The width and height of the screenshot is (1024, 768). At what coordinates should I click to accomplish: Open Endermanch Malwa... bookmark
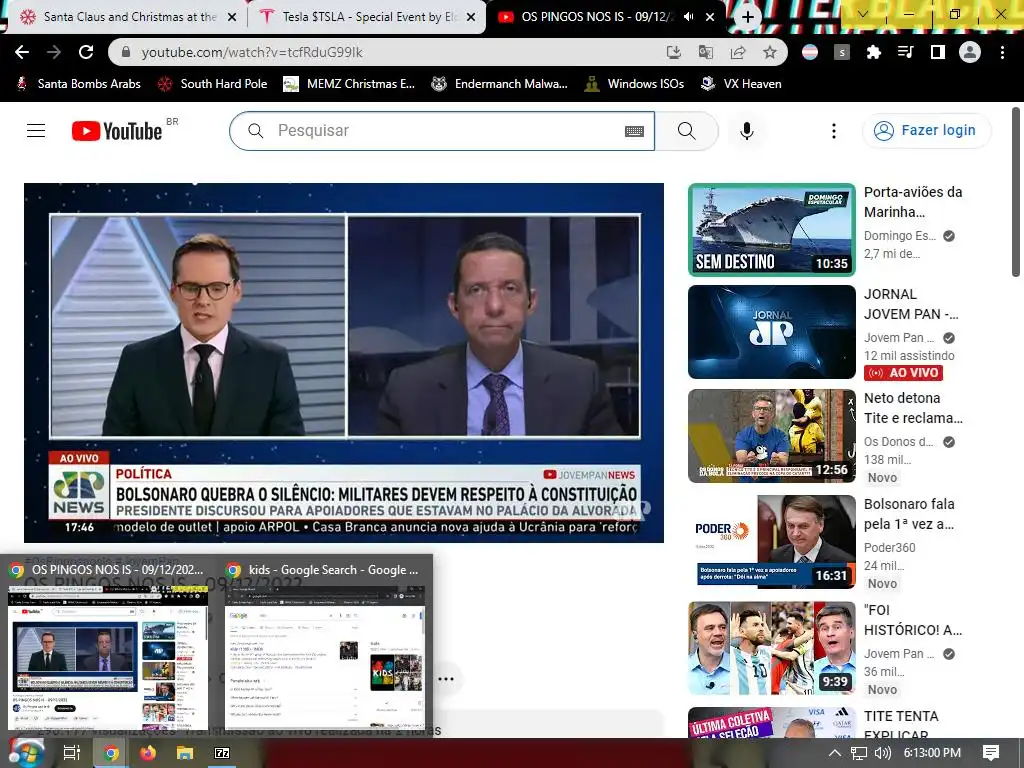[500, 84]
